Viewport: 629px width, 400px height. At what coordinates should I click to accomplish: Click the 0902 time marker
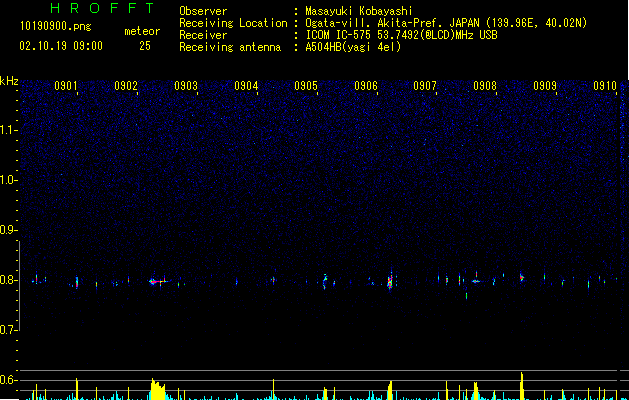point(126,86)
